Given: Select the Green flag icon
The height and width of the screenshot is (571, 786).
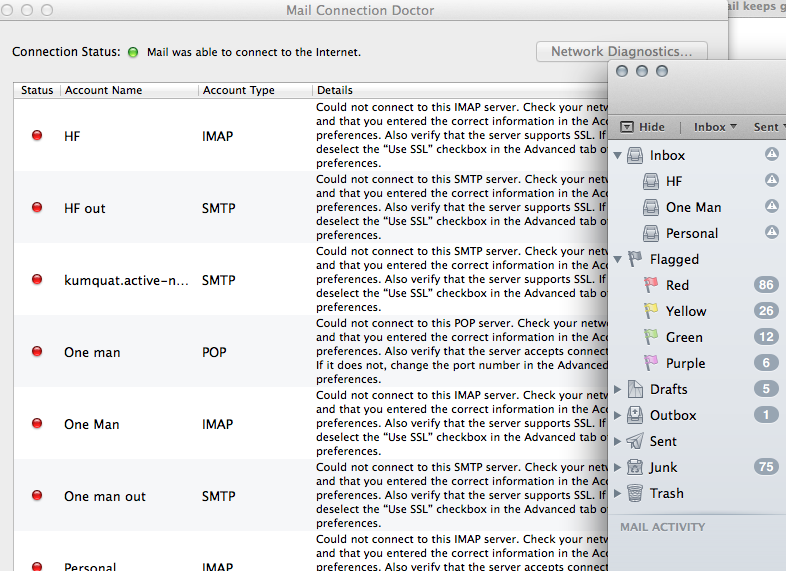Looking at the screenshot, I should click(651, 337).
